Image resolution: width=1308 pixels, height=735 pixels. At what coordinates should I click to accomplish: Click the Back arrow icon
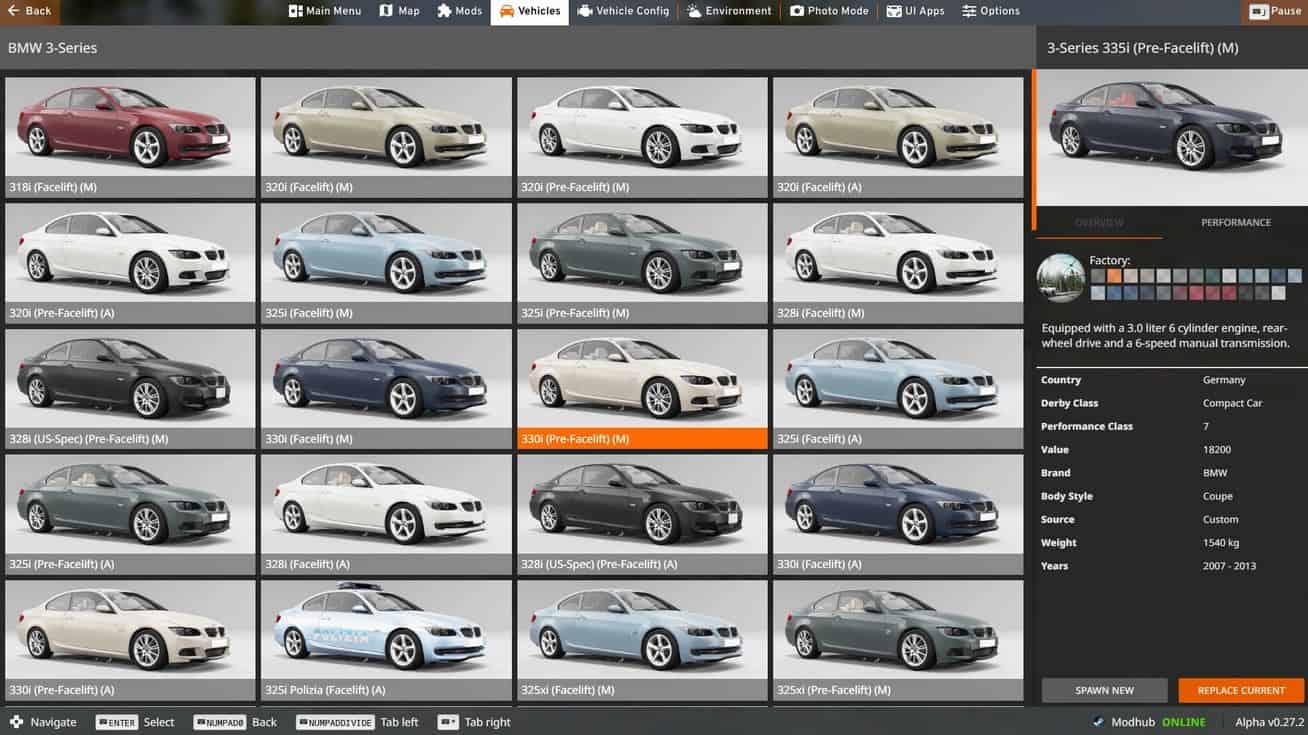click(12, 11)
